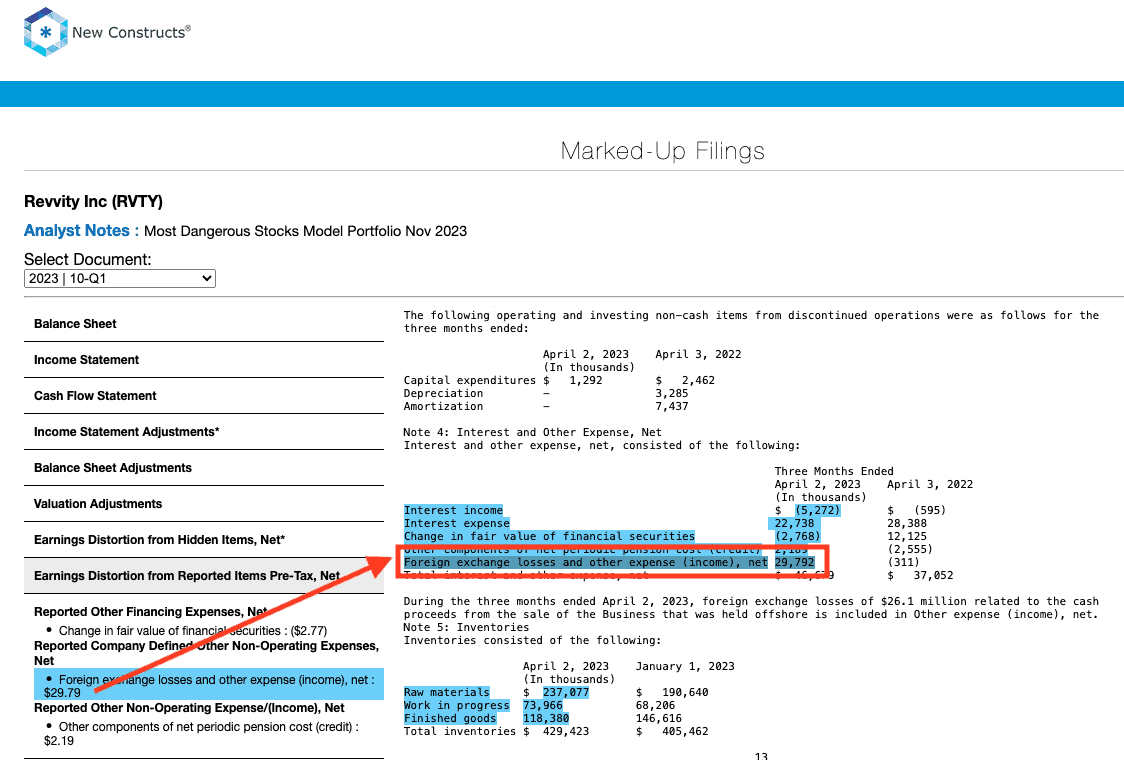This screenshot has height=760, width=1124.
Task: Click the Marked-Up Filings page title
Action: [x=662, y=151]
